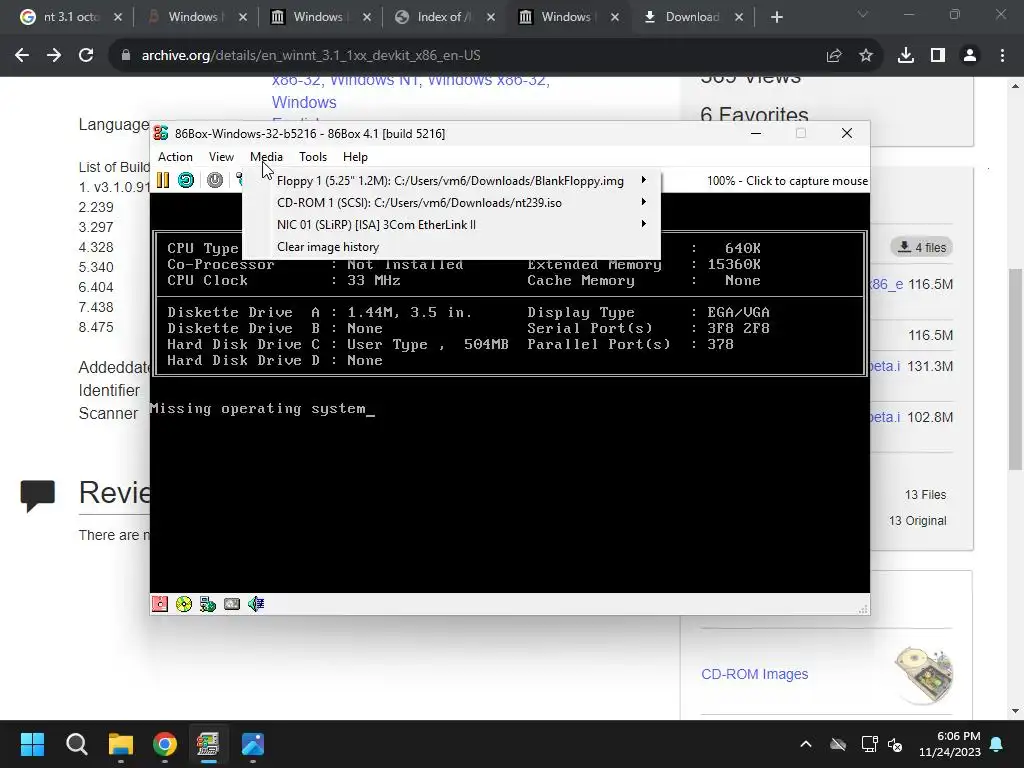The width and height of the screenshot is (1024, 768).
Task: Click the speech bubble icon beside Reviews
Action: click(x=38, y=494)
